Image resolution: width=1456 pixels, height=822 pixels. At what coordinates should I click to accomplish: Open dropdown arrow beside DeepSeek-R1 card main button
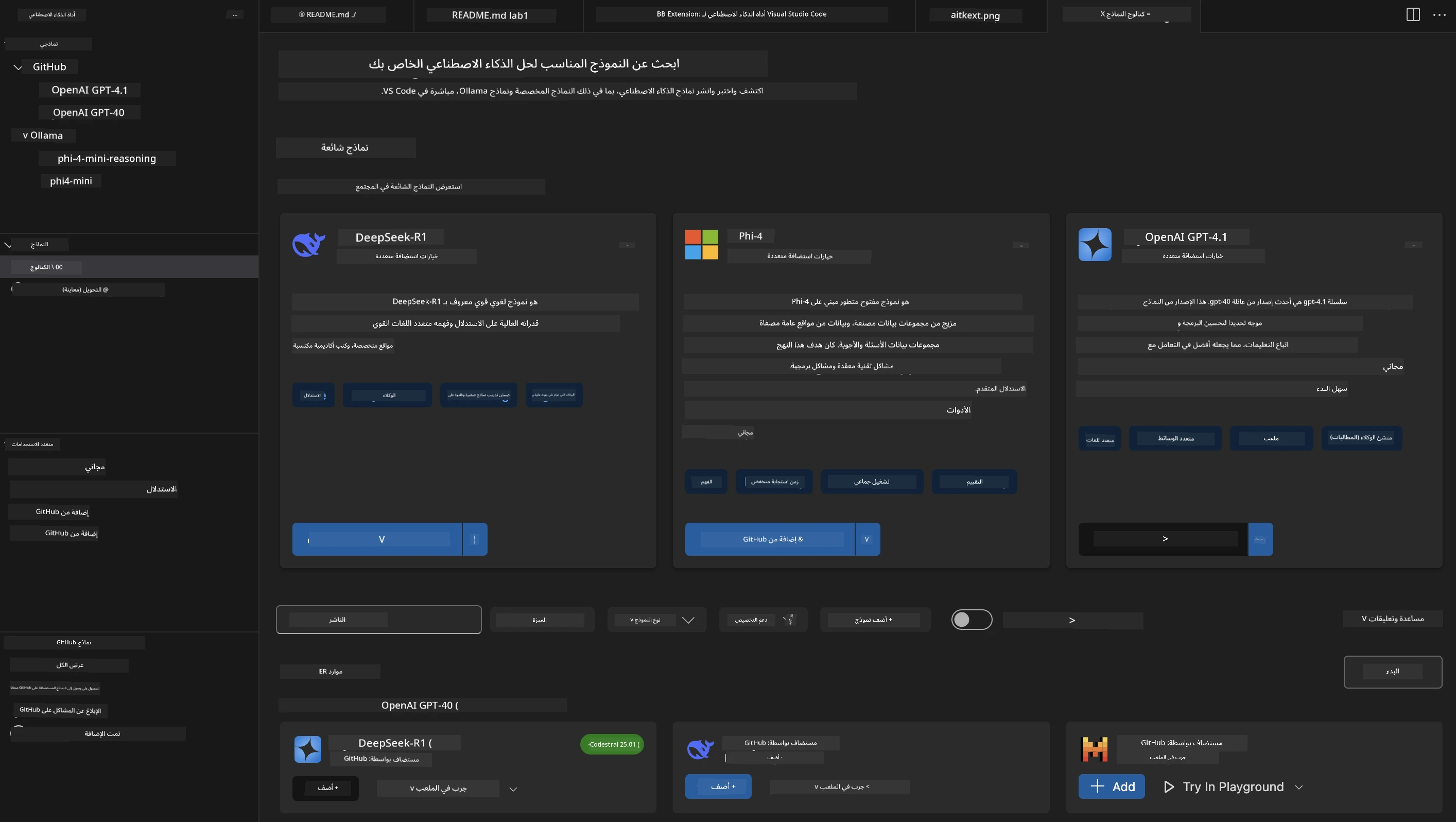[475, 539]
